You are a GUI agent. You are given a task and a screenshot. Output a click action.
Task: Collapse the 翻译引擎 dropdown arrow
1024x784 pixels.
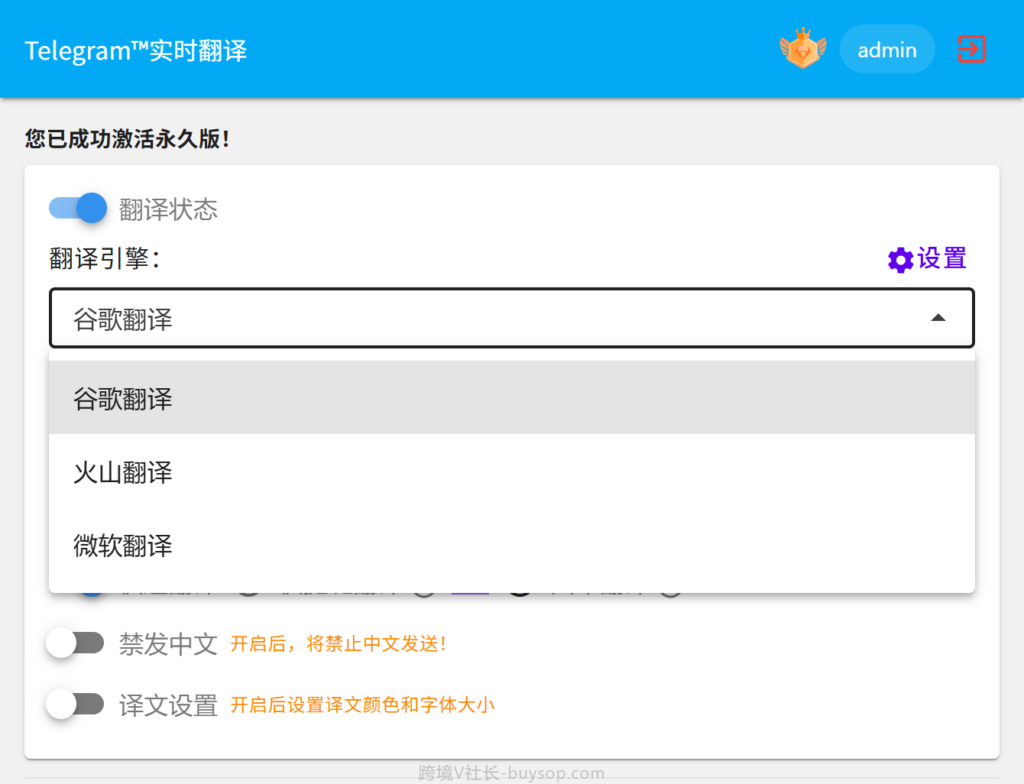click(938, 318)
